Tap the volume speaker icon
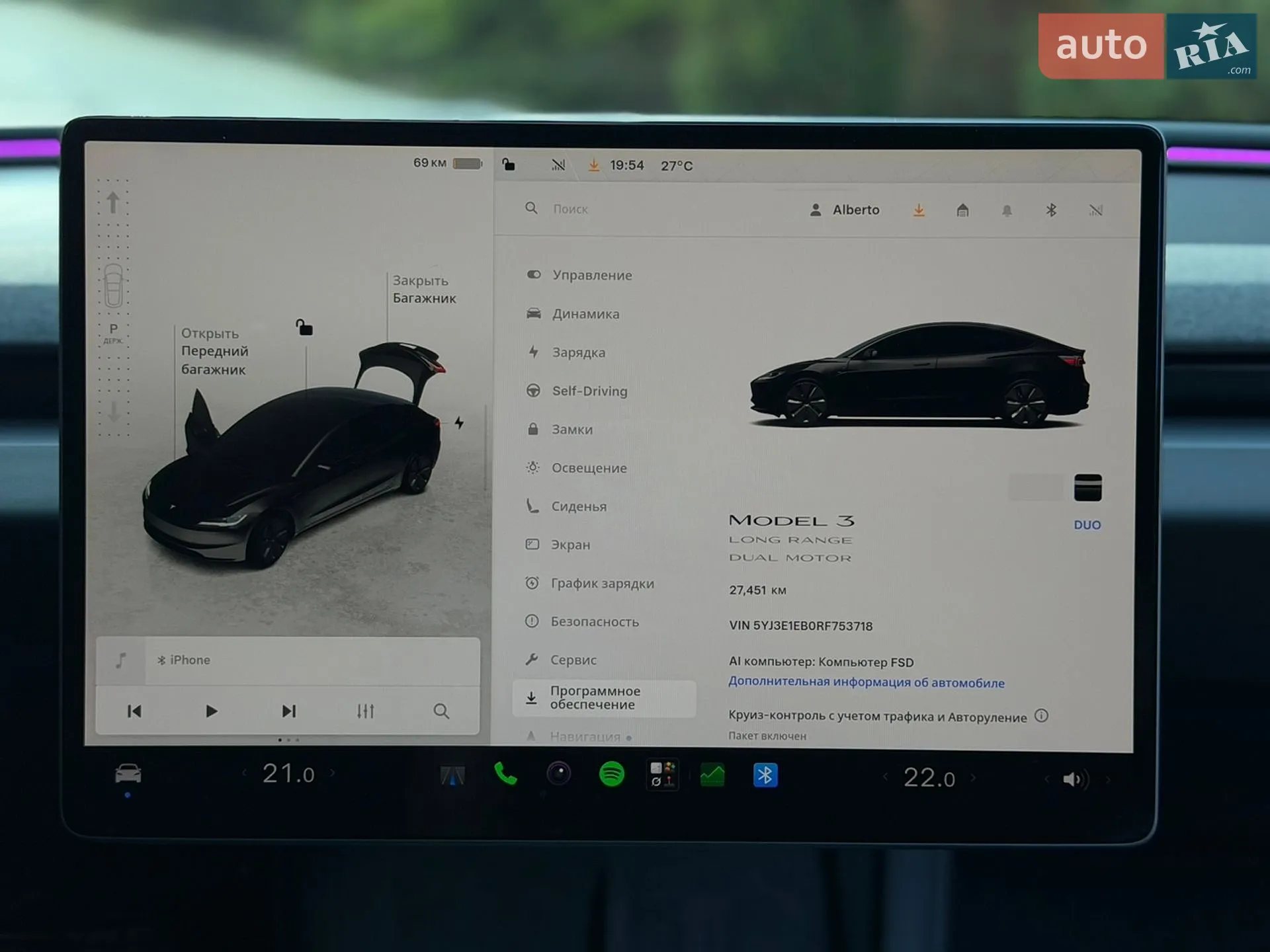 (1074, 779)
